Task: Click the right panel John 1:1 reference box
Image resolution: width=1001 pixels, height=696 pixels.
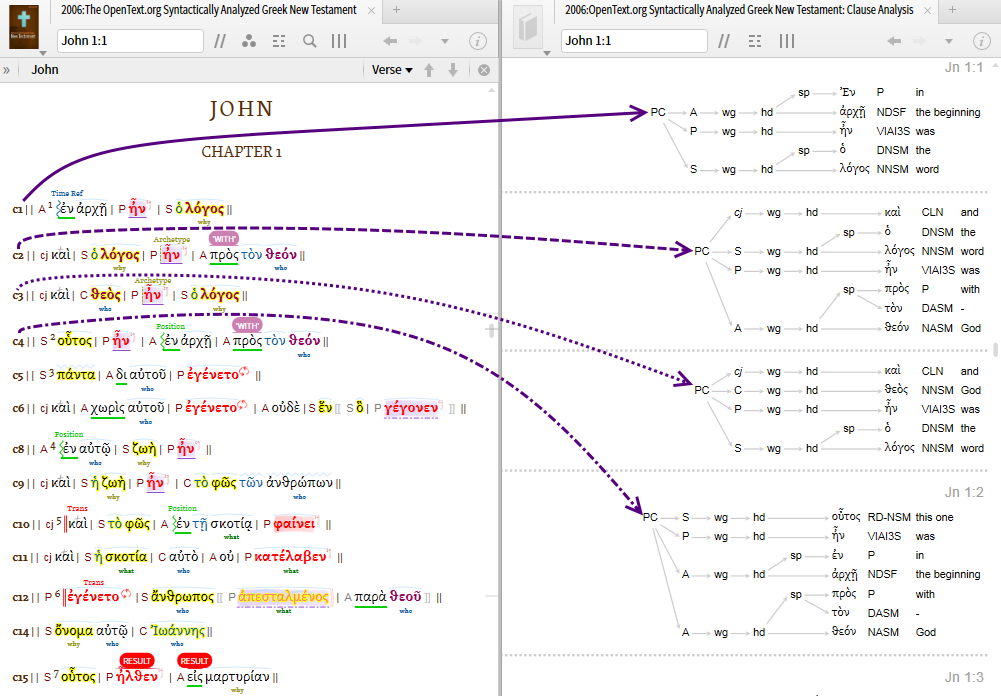Action: (x=634, y=41)
